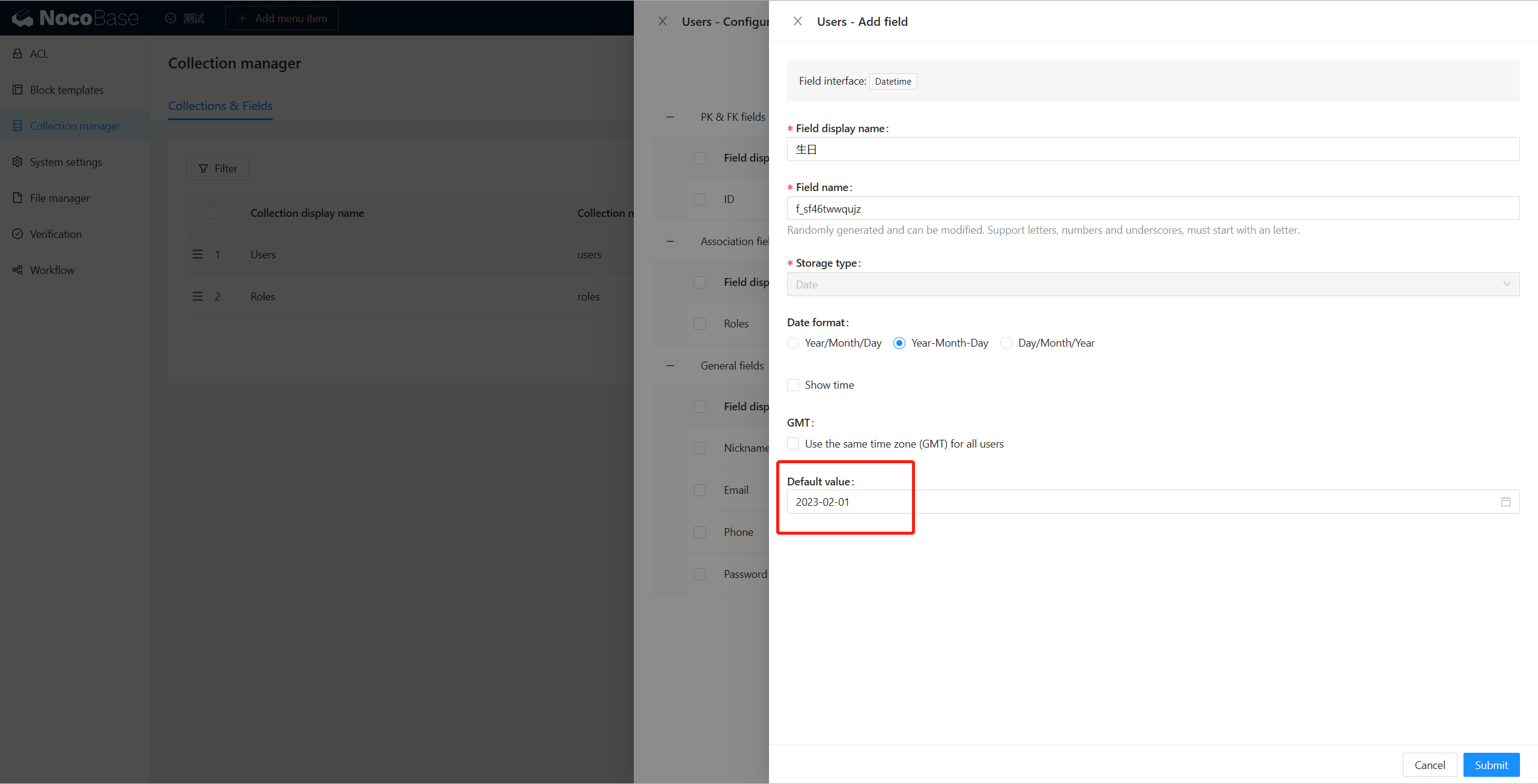Select all collections header checkbox

pos(212,213)
